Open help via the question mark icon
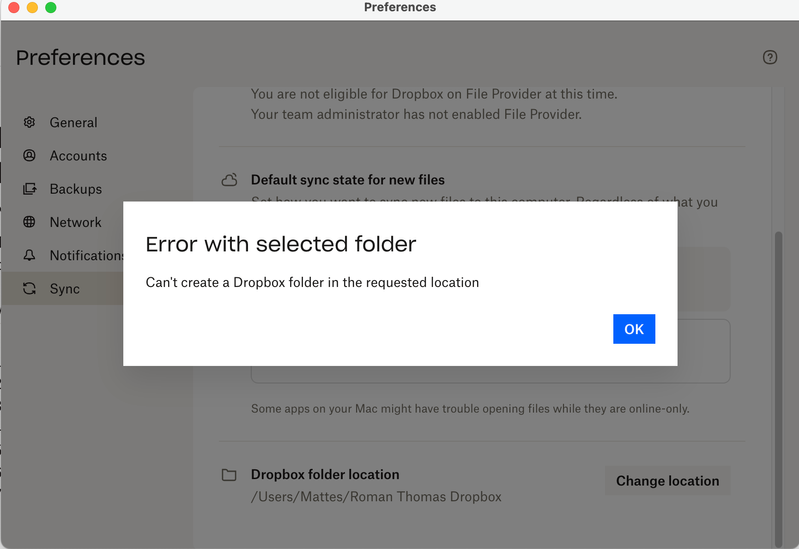 pyautogui.click(x=769, y=57)
